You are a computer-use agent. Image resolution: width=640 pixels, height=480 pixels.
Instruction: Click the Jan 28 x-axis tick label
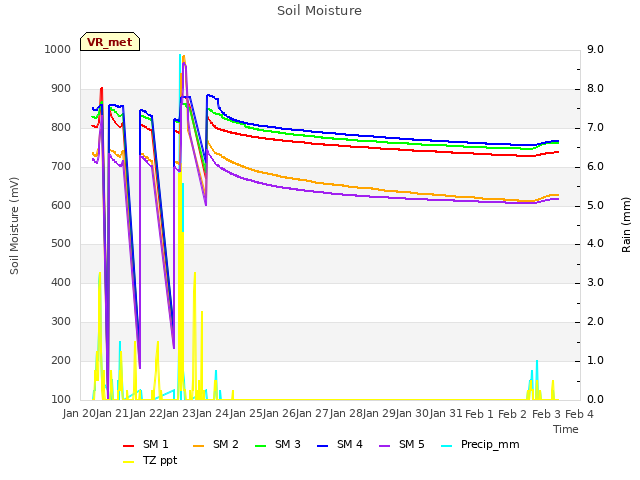345,414
